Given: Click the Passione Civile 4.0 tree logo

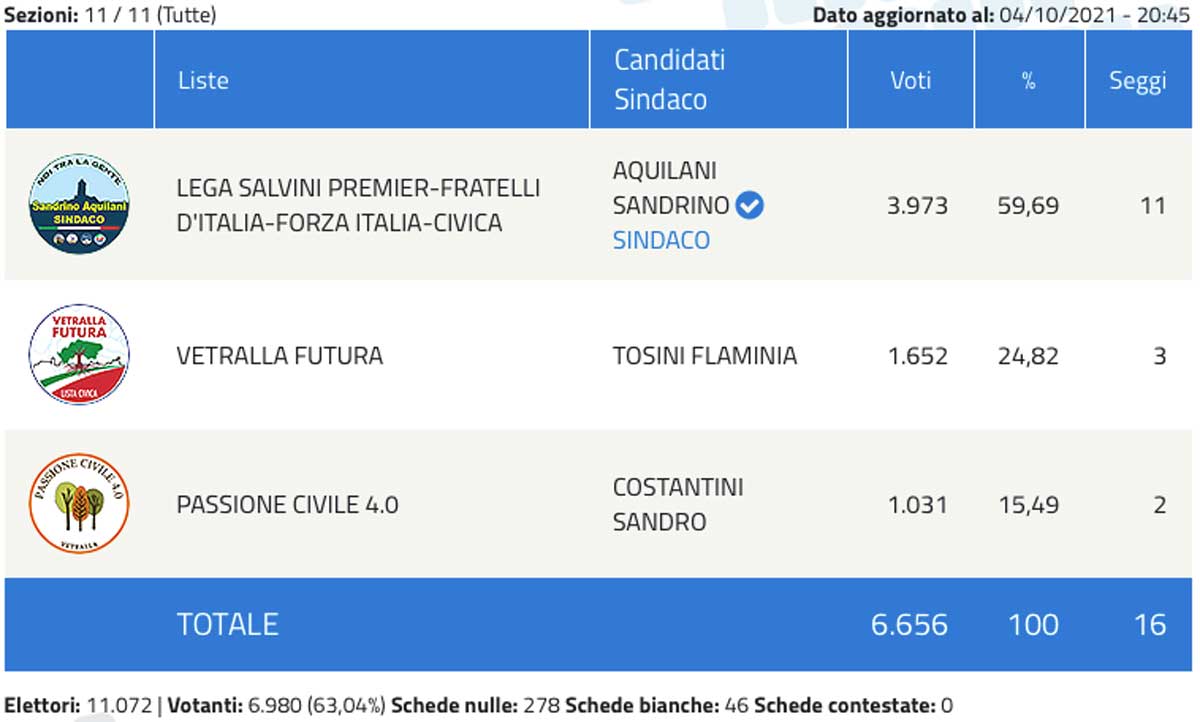Looking at the screenshot, I should (x=79, y=503).
